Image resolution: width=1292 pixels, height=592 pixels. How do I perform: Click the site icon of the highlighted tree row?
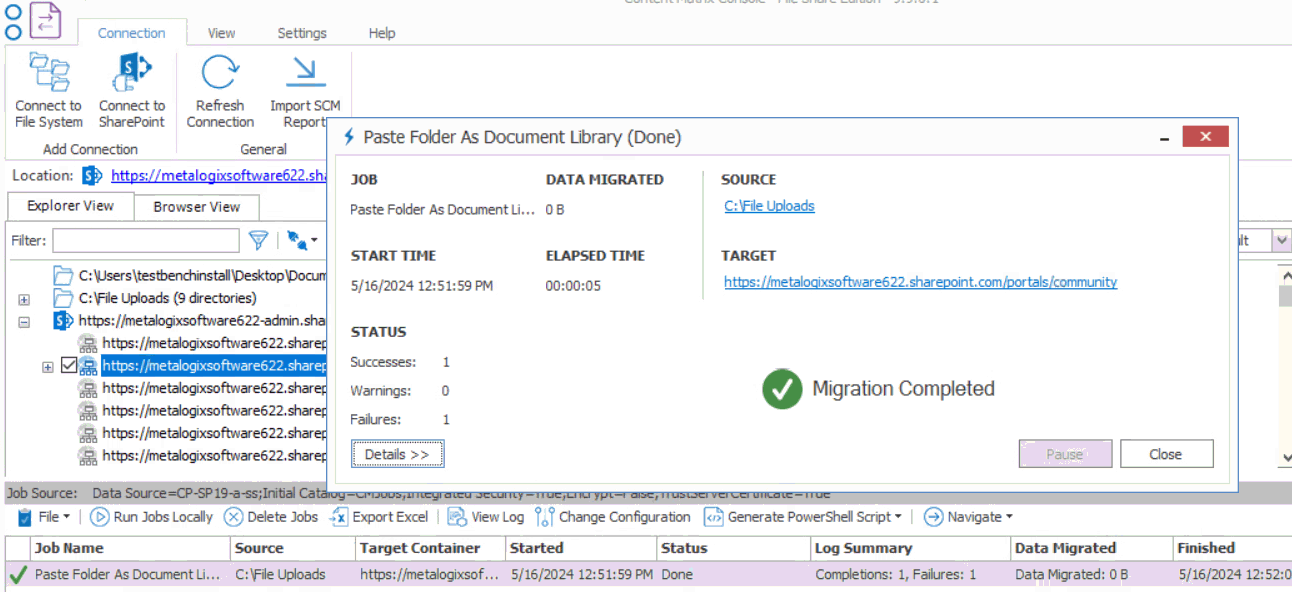click(88, 366)
